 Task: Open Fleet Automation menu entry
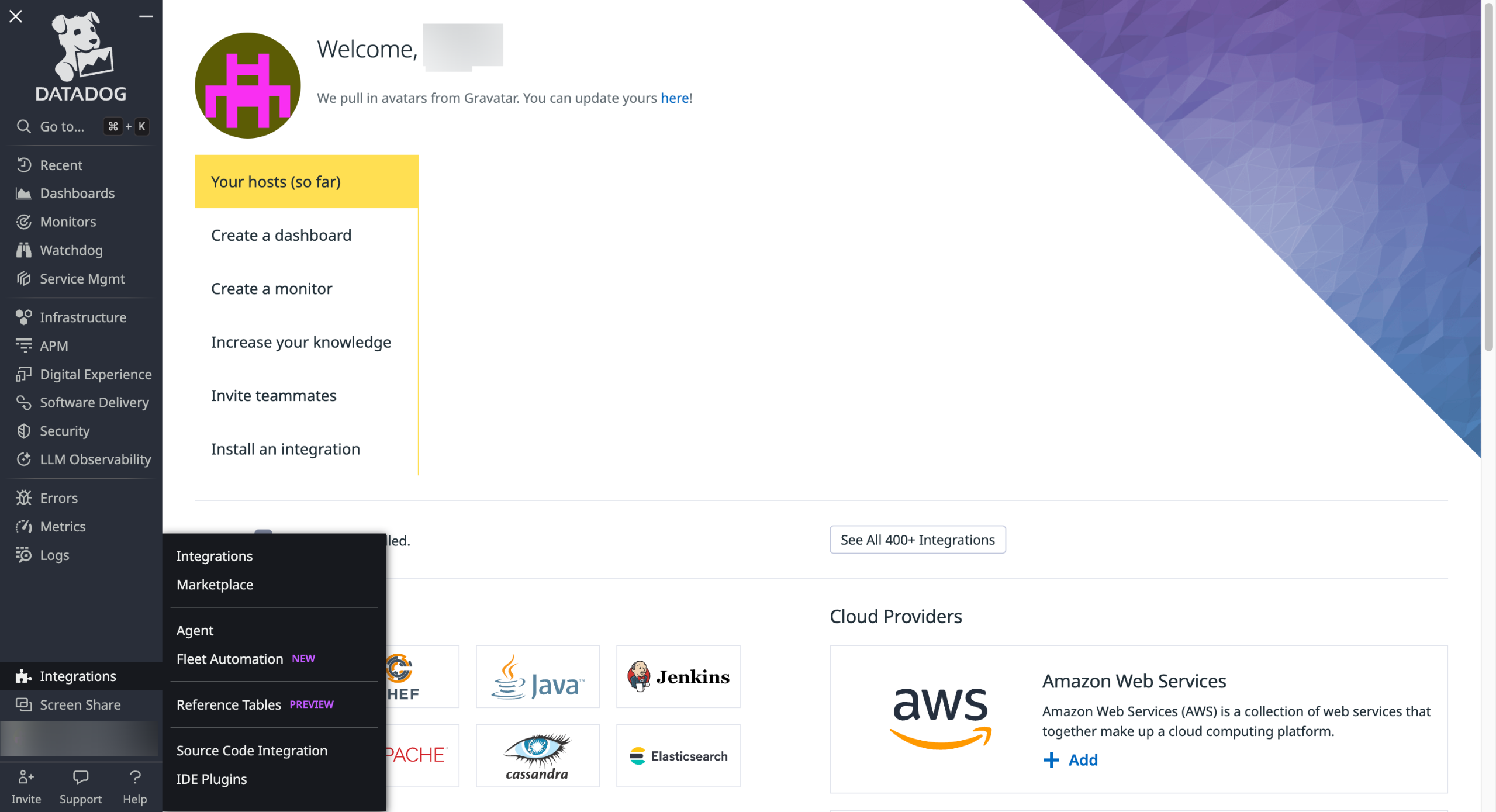pos(230,659)
